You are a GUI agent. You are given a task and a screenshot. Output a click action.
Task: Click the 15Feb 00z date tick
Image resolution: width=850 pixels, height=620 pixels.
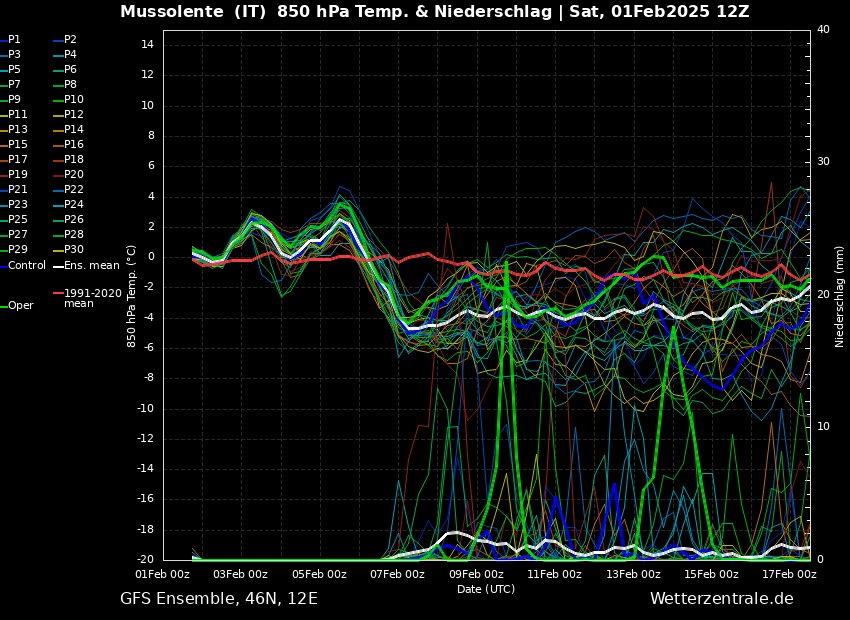click(711, 574)
